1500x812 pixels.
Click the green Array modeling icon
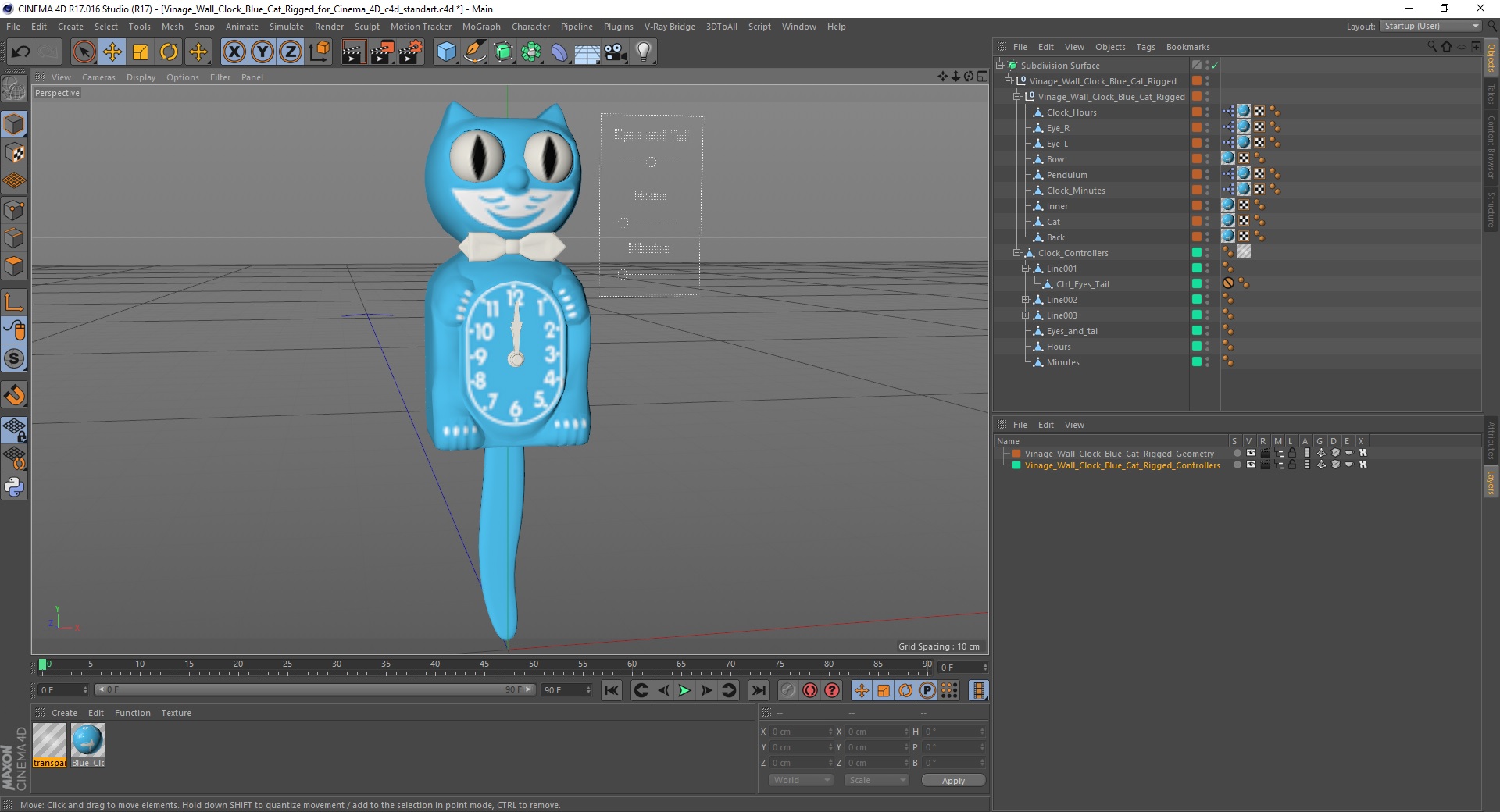531,52
